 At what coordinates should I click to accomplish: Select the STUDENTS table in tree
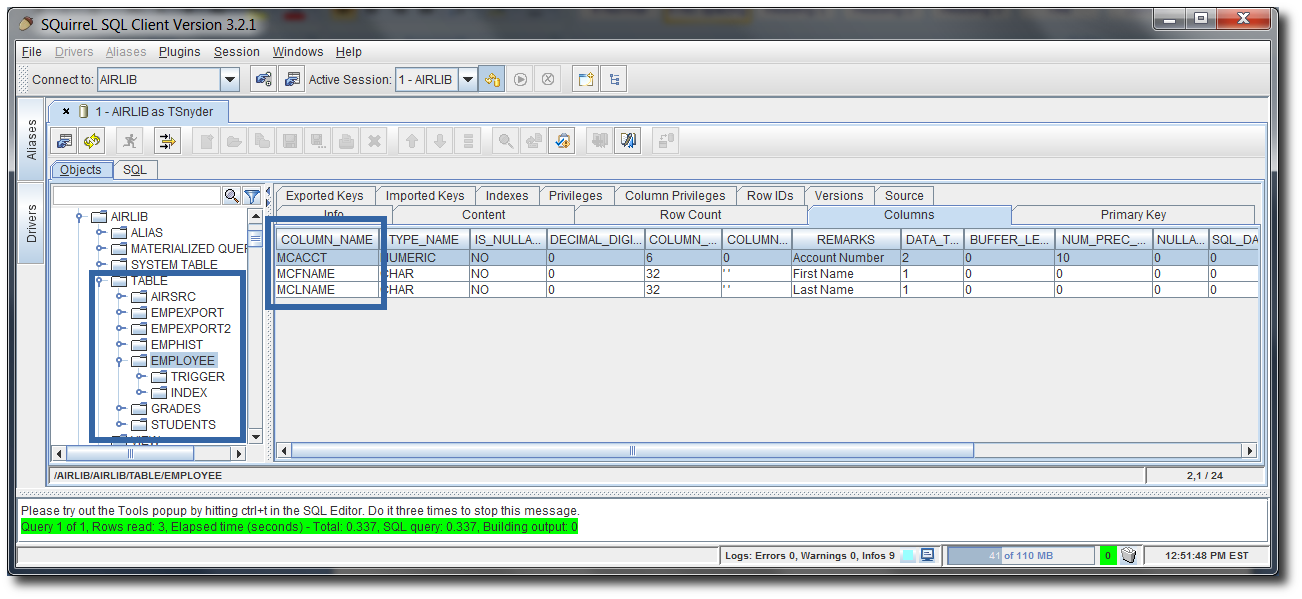[x=183, y=425]
